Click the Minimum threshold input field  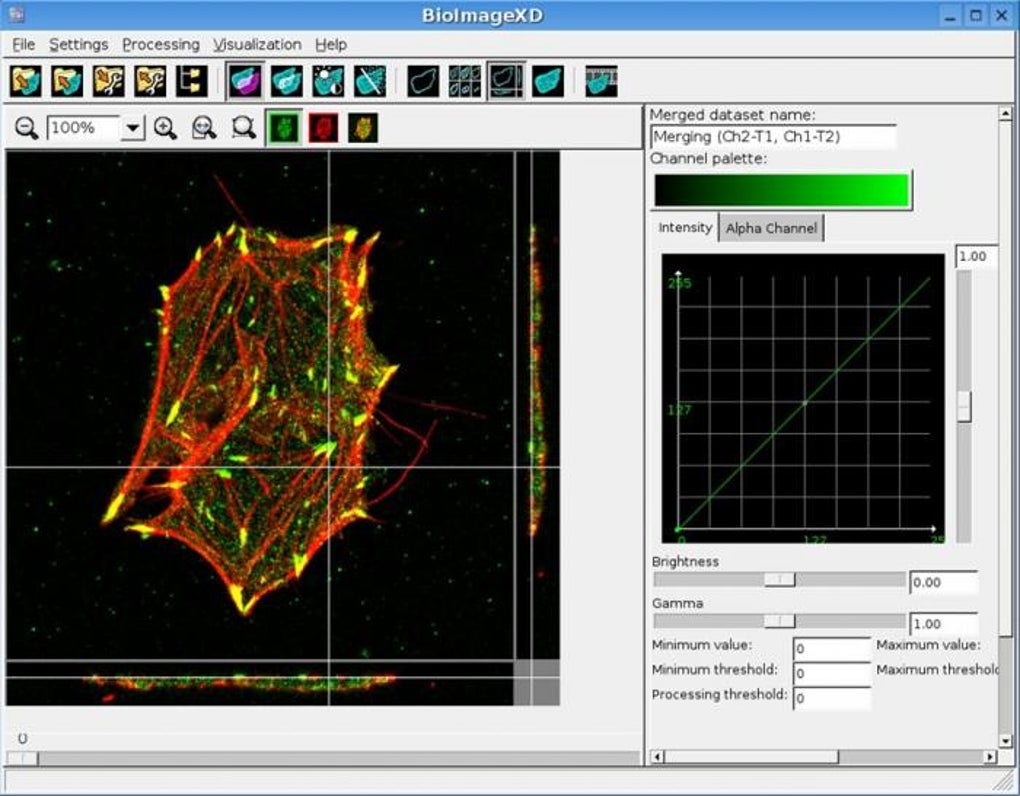pyautogui.click(x=832, y=673)
